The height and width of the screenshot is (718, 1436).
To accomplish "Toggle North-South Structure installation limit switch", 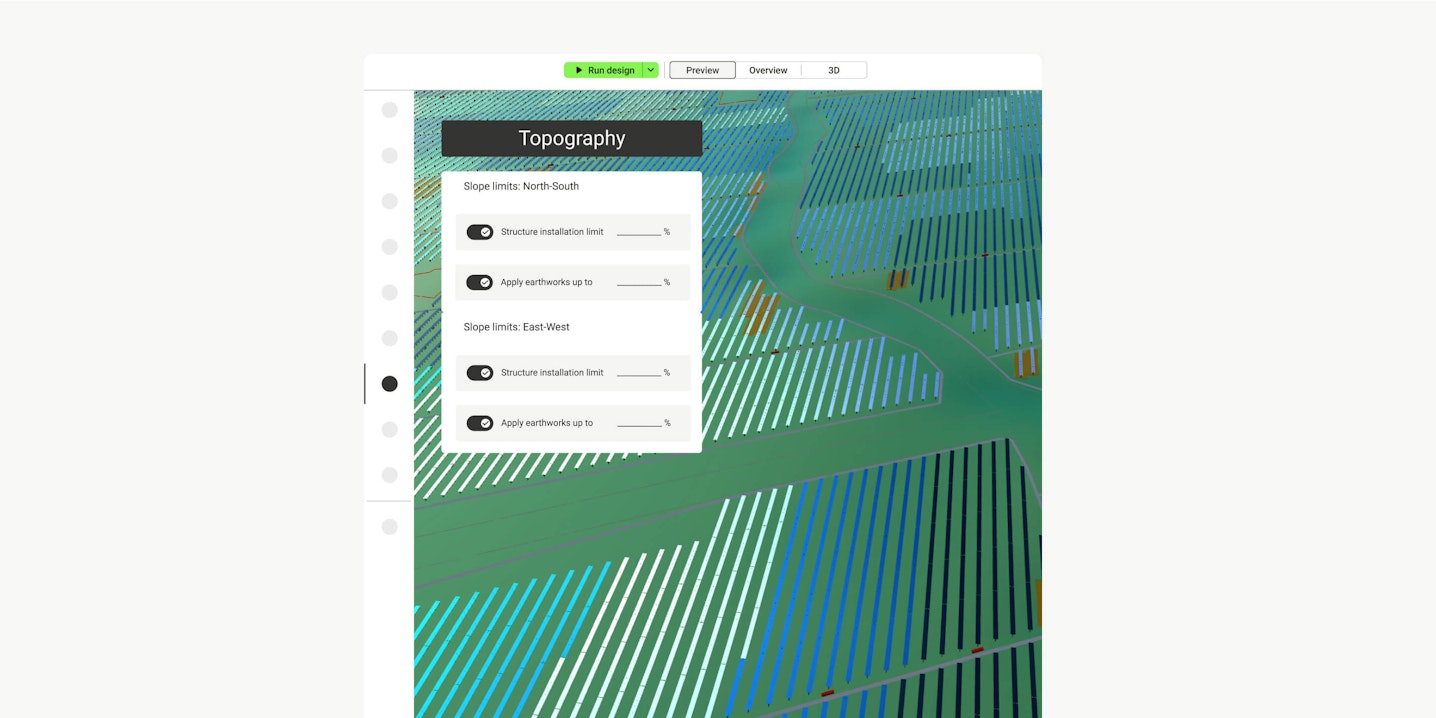I will point(480,232).
